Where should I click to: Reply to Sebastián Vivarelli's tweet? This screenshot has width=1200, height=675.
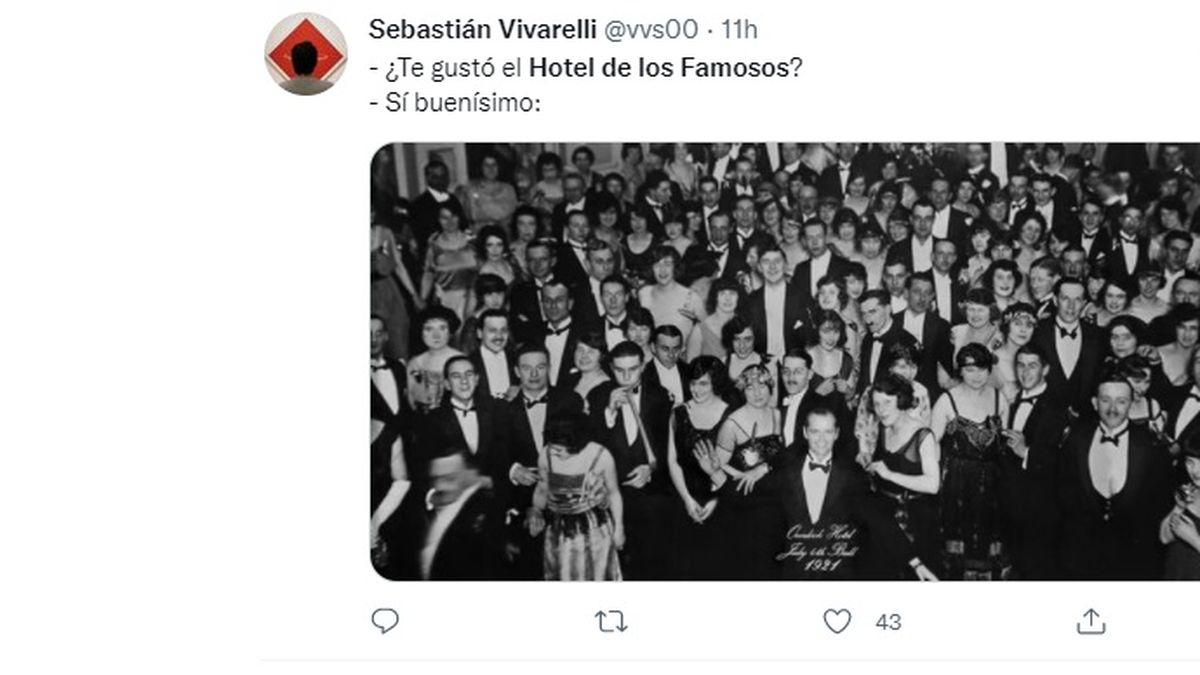click(385, 621)
